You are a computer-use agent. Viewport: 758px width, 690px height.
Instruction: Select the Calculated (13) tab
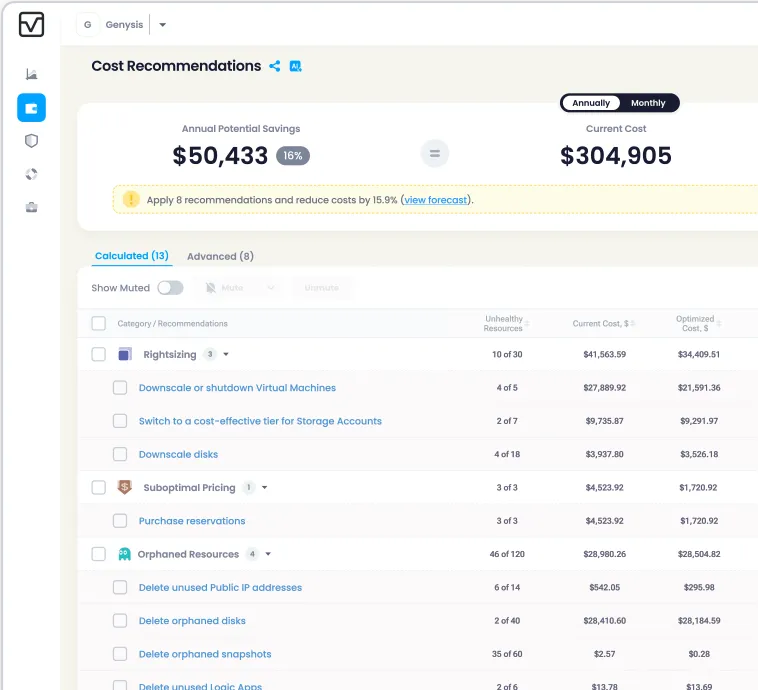pyautogui.click(x=132, y=256)
